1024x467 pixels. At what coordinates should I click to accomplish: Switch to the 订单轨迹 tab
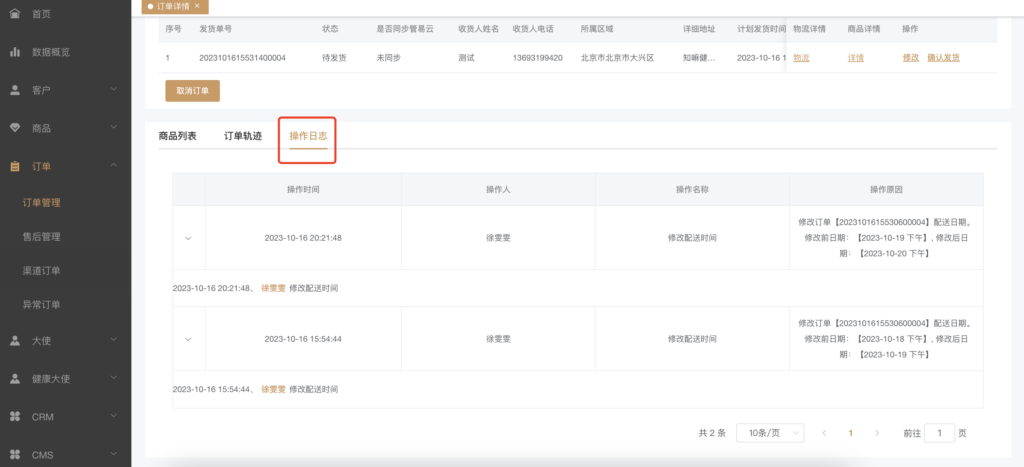[x=243, y=137]
